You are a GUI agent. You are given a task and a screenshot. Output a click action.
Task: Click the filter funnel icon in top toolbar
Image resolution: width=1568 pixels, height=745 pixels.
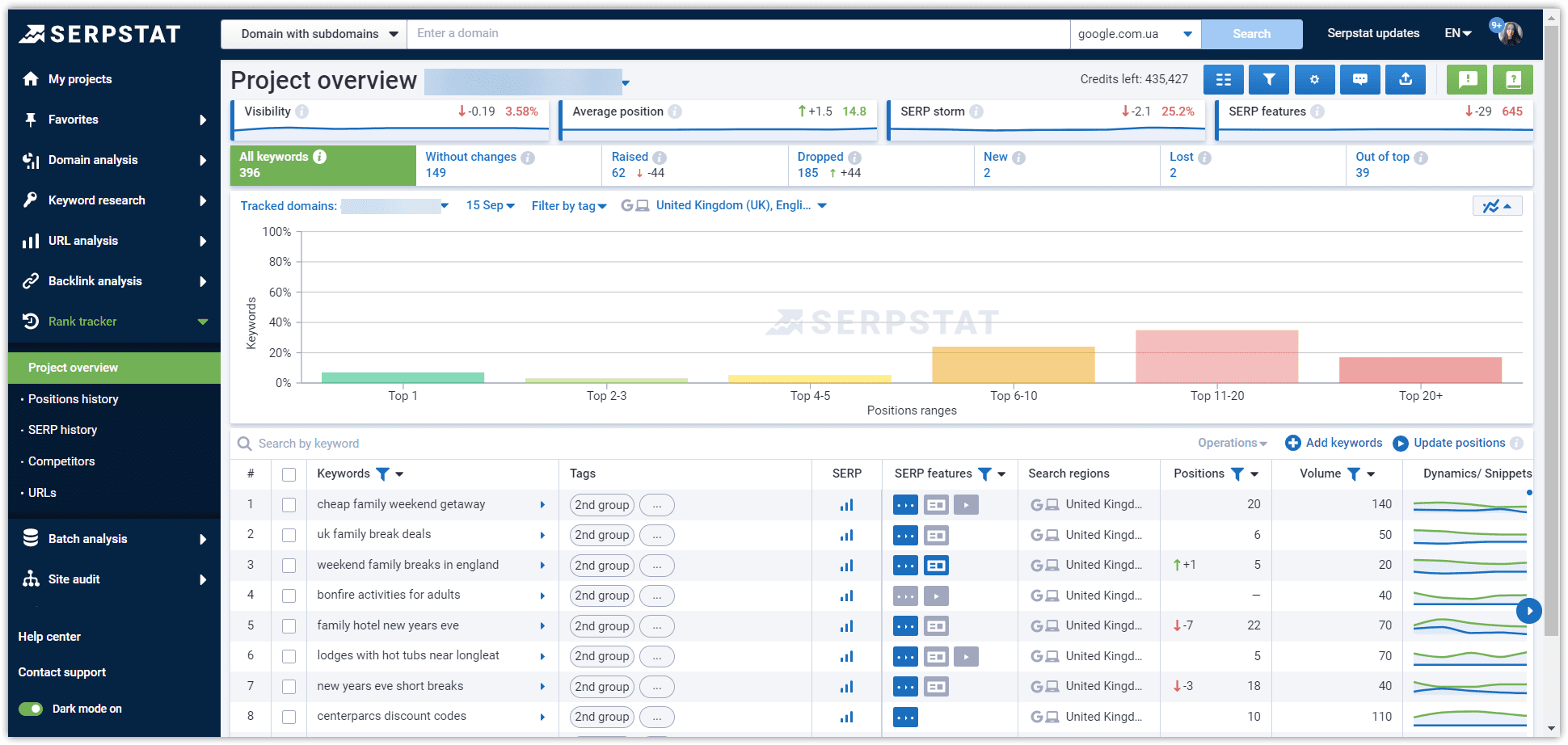[x=1268, y=79]
